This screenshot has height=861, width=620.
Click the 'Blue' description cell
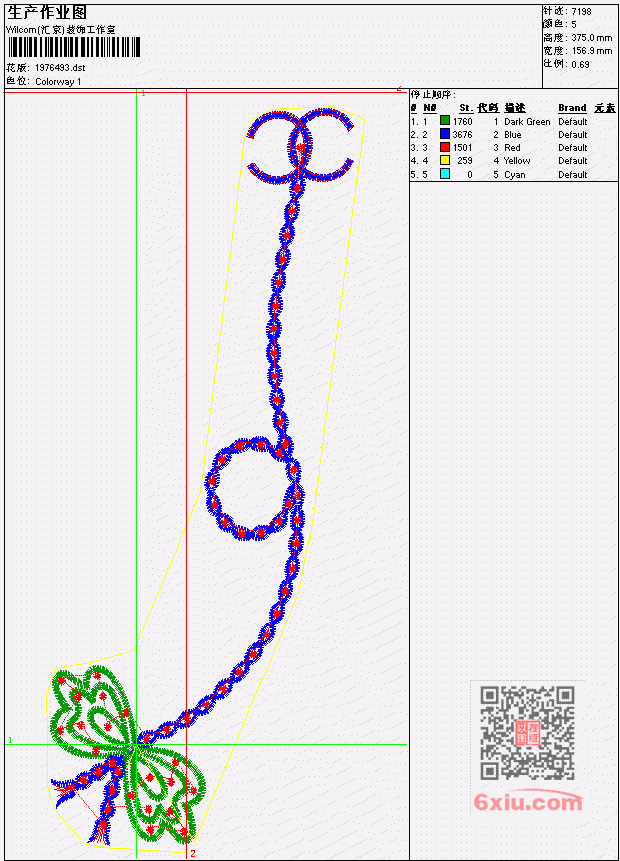(512, 135)
